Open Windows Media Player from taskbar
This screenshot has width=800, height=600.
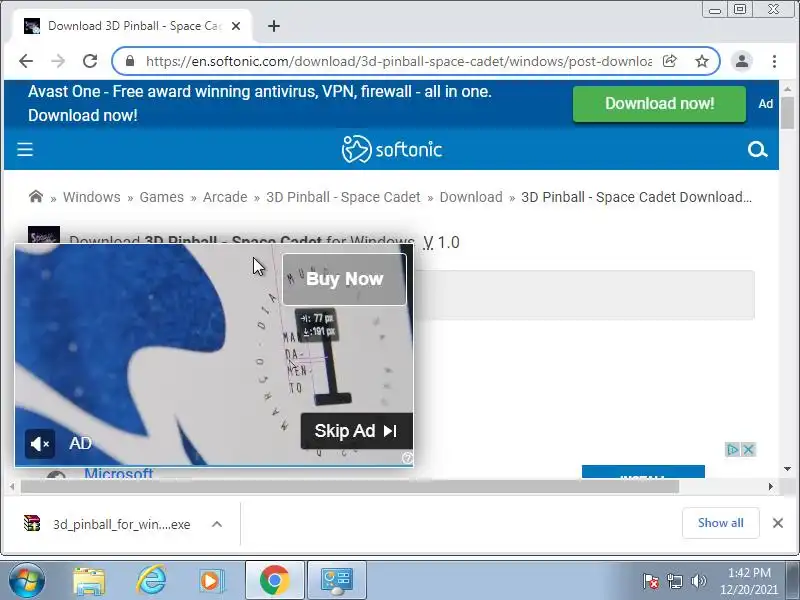(x=211, y=581)
